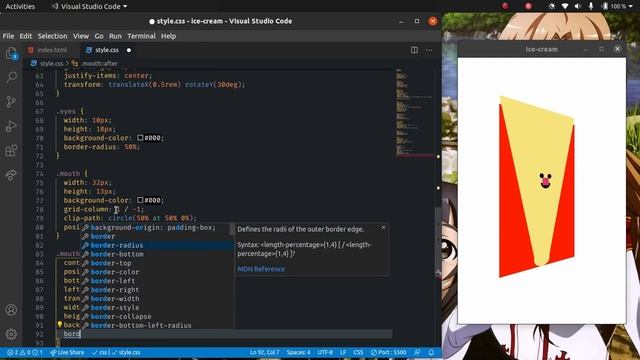Click .mouth:after in the breadcrumb

(x=99, y=64)
